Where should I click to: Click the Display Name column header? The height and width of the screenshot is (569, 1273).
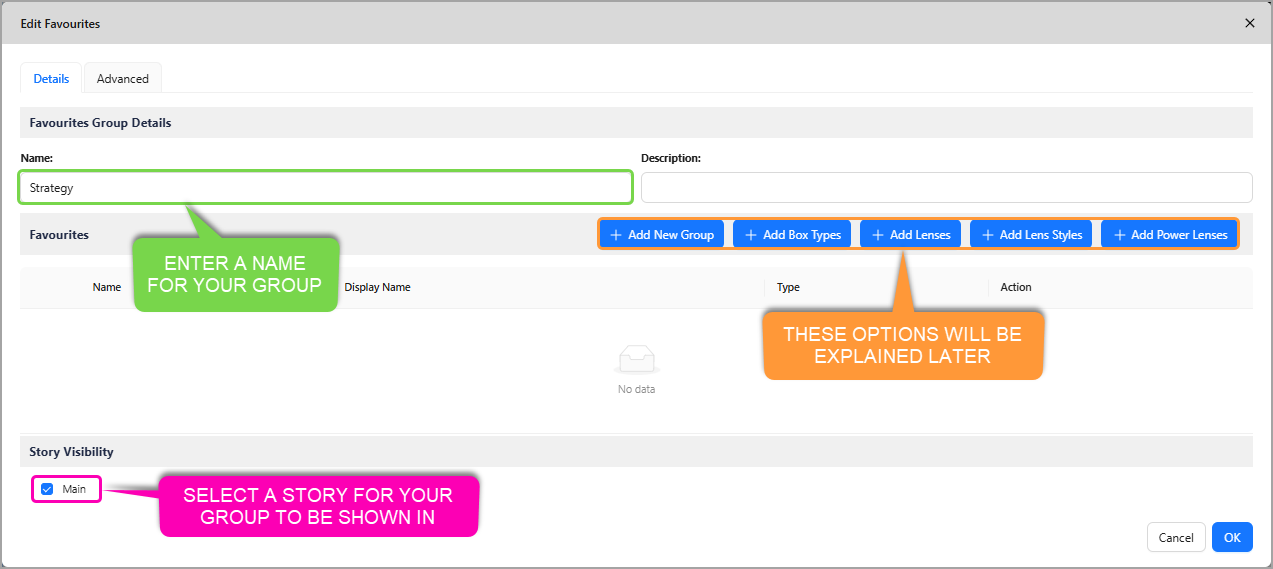377,287
